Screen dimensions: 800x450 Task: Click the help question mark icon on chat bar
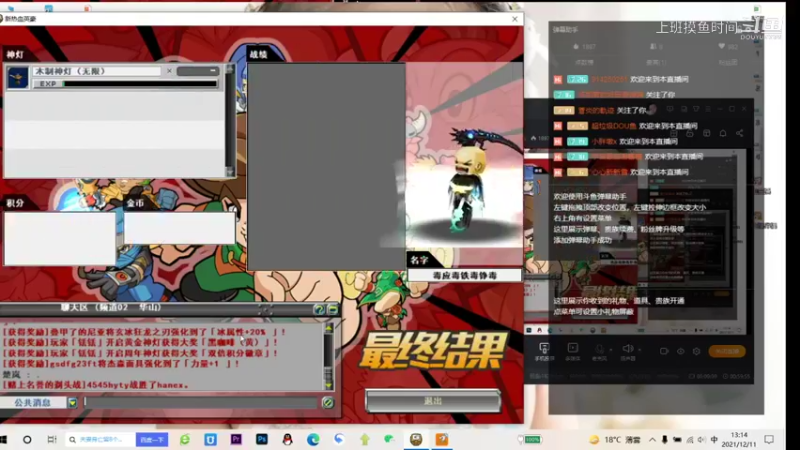point(318,309)
